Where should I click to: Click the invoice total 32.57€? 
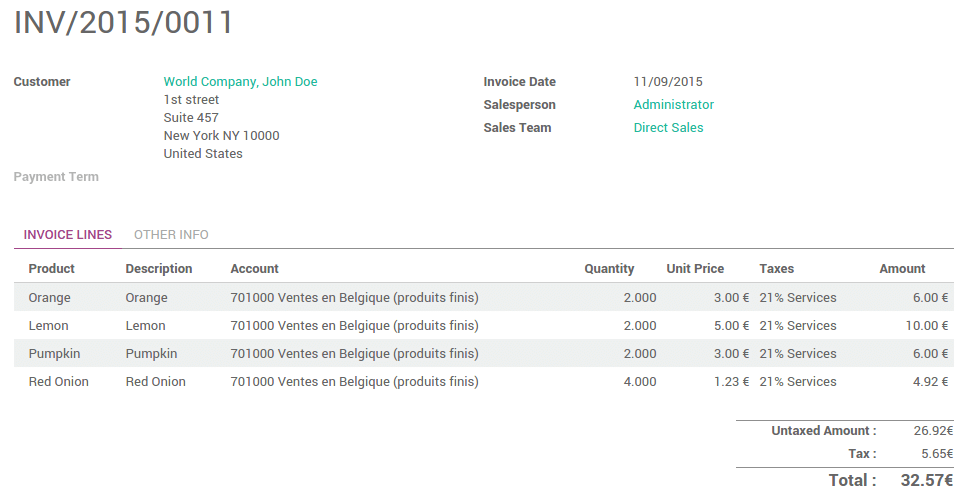tap(927, 481)
